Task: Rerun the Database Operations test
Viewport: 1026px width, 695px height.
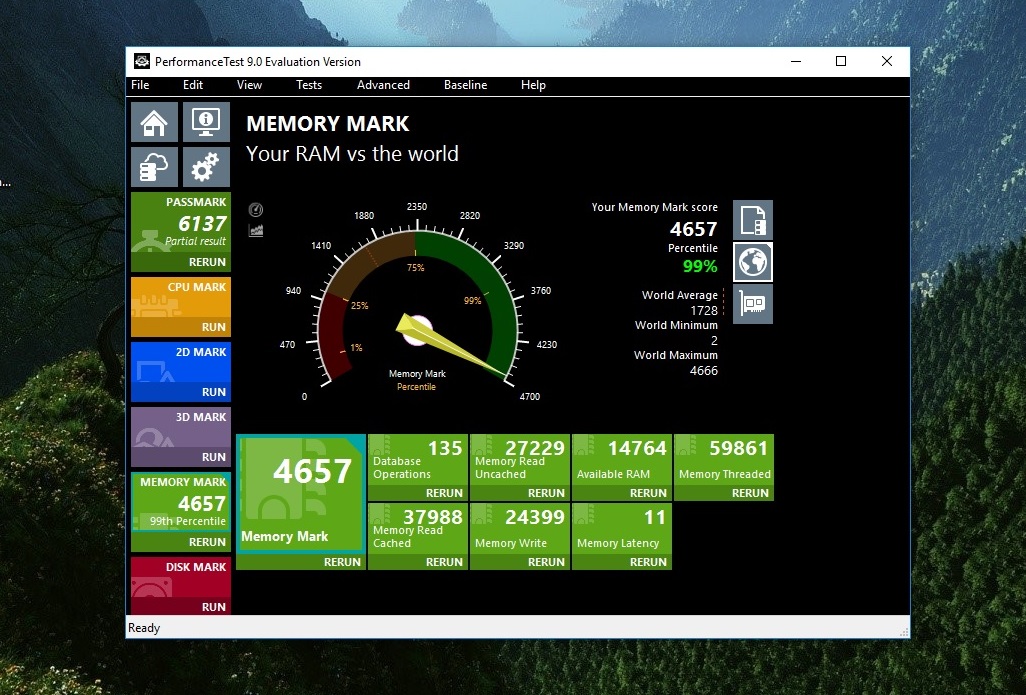Action: (444, 493)
